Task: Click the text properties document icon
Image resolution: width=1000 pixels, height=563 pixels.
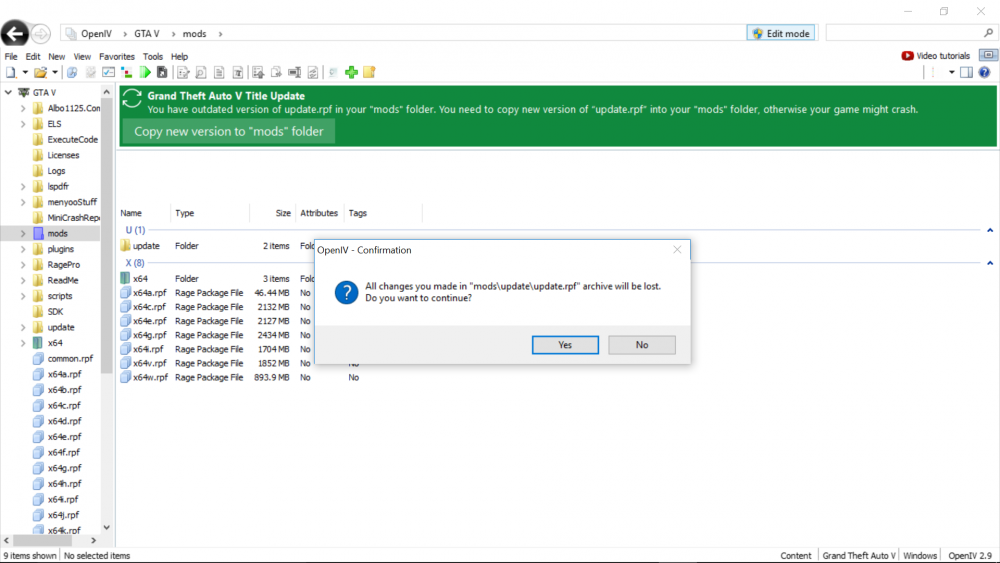Action: (x=237, y=73)
